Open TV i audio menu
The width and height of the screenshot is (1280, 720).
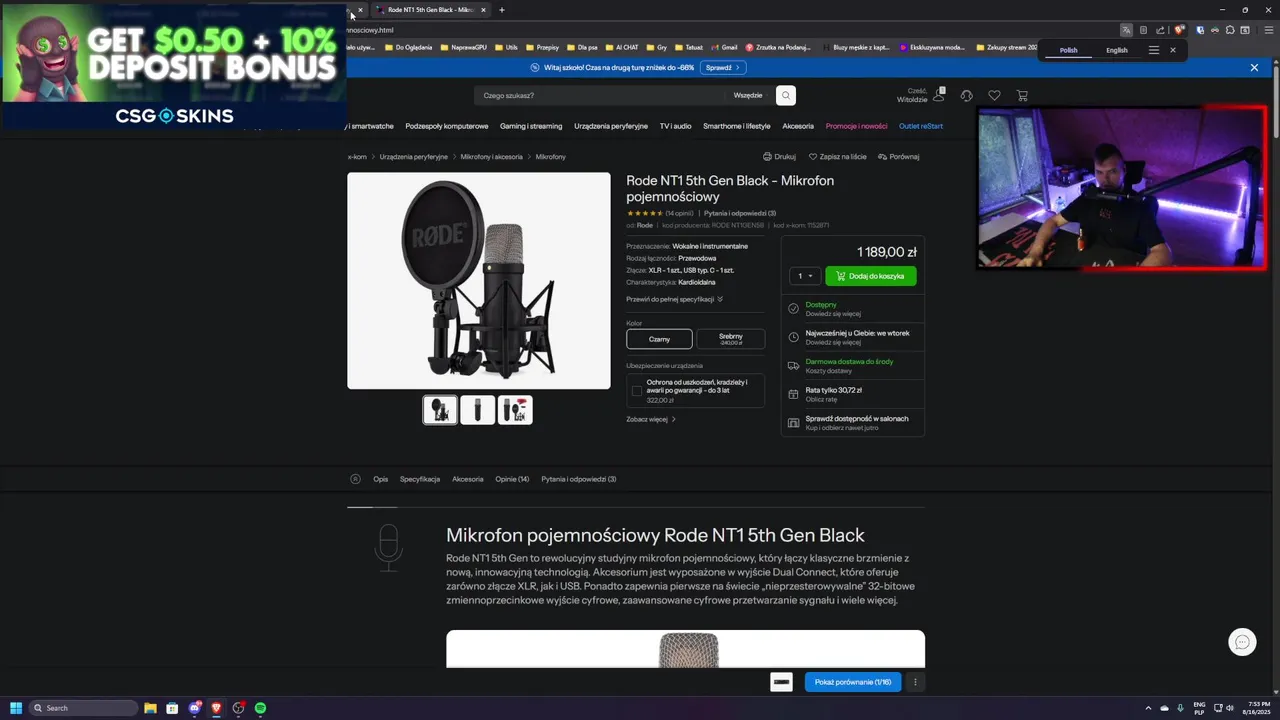pyautogui.click(x=675, y=126)
